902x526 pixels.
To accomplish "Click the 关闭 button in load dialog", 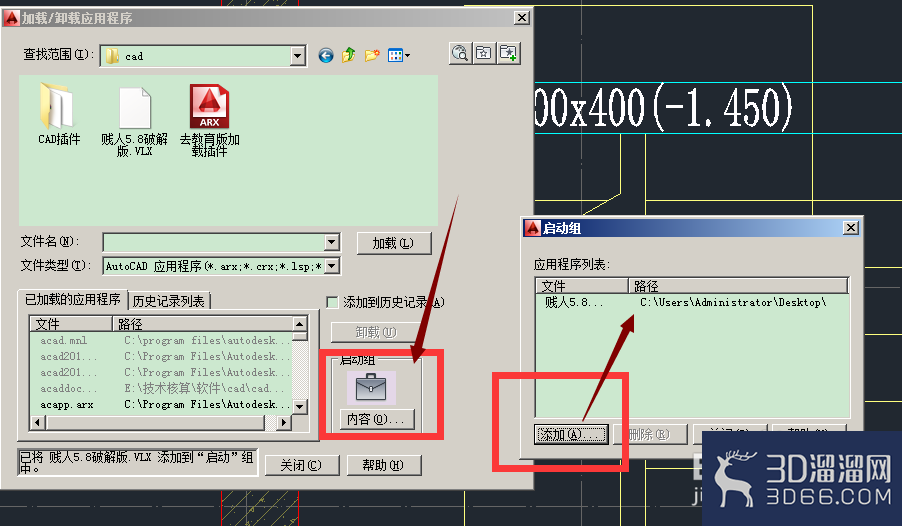I will [301, 465].
